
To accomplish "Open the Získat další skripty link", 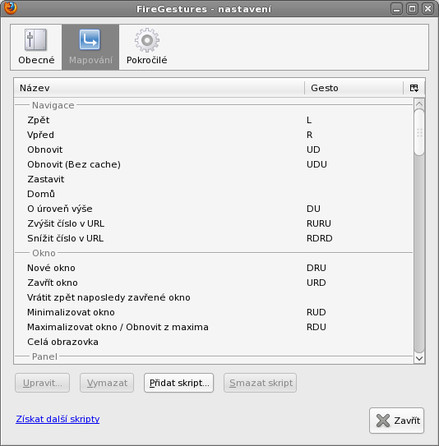I will pos(58,419).
